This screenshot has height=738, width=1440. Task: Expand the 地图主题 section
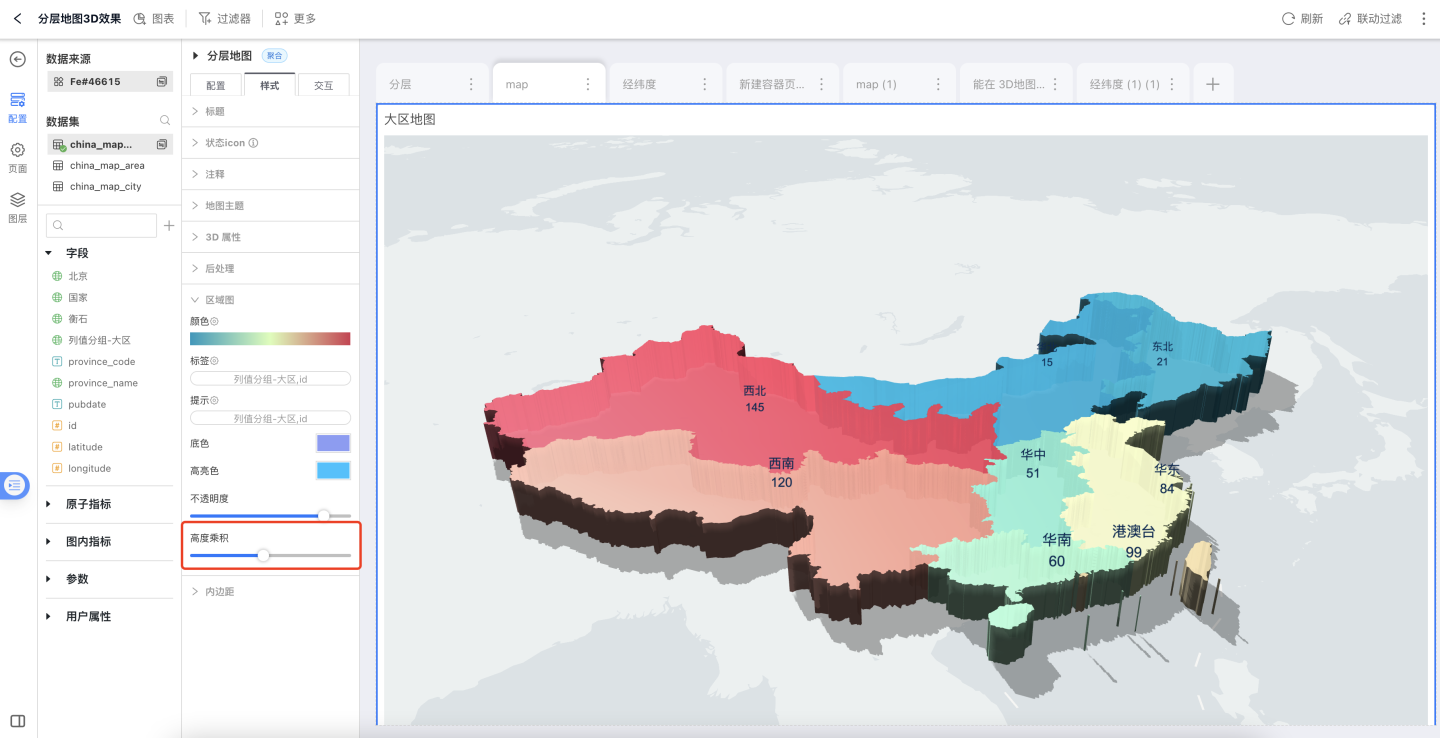click(x=224, y=205)
